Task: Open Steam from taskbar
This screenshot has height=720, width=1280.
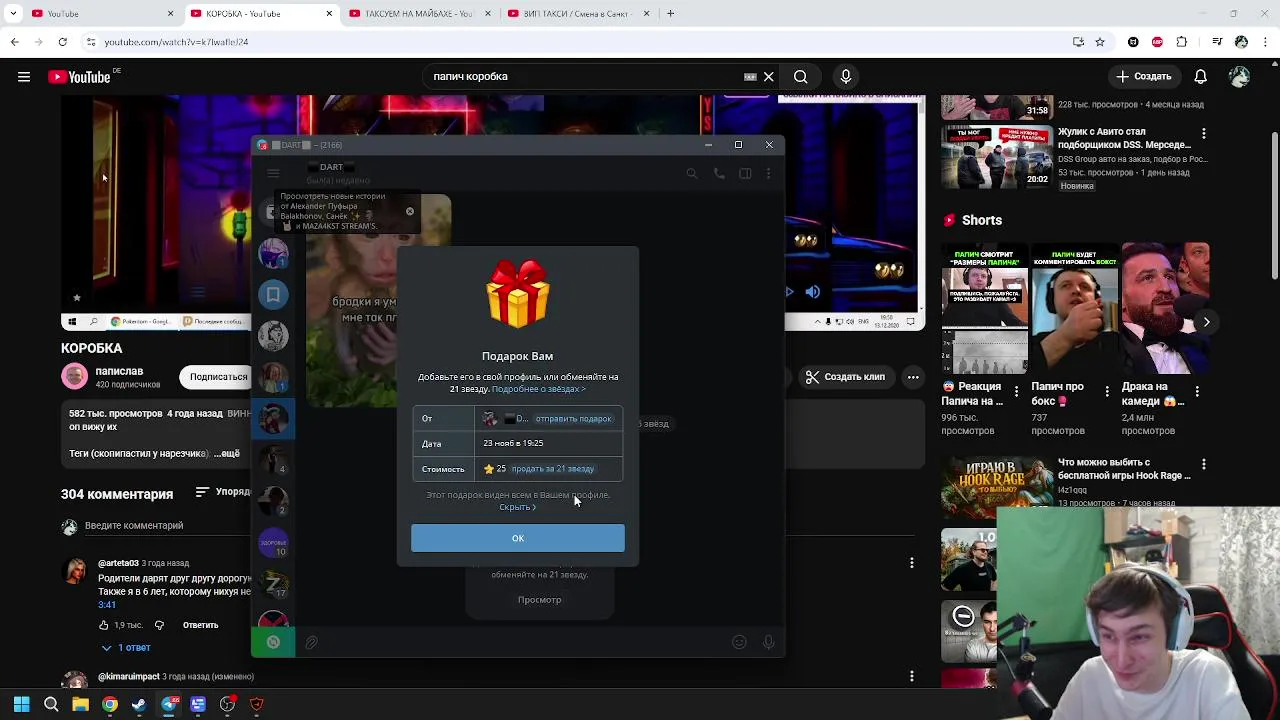Action: coord(139,704)
